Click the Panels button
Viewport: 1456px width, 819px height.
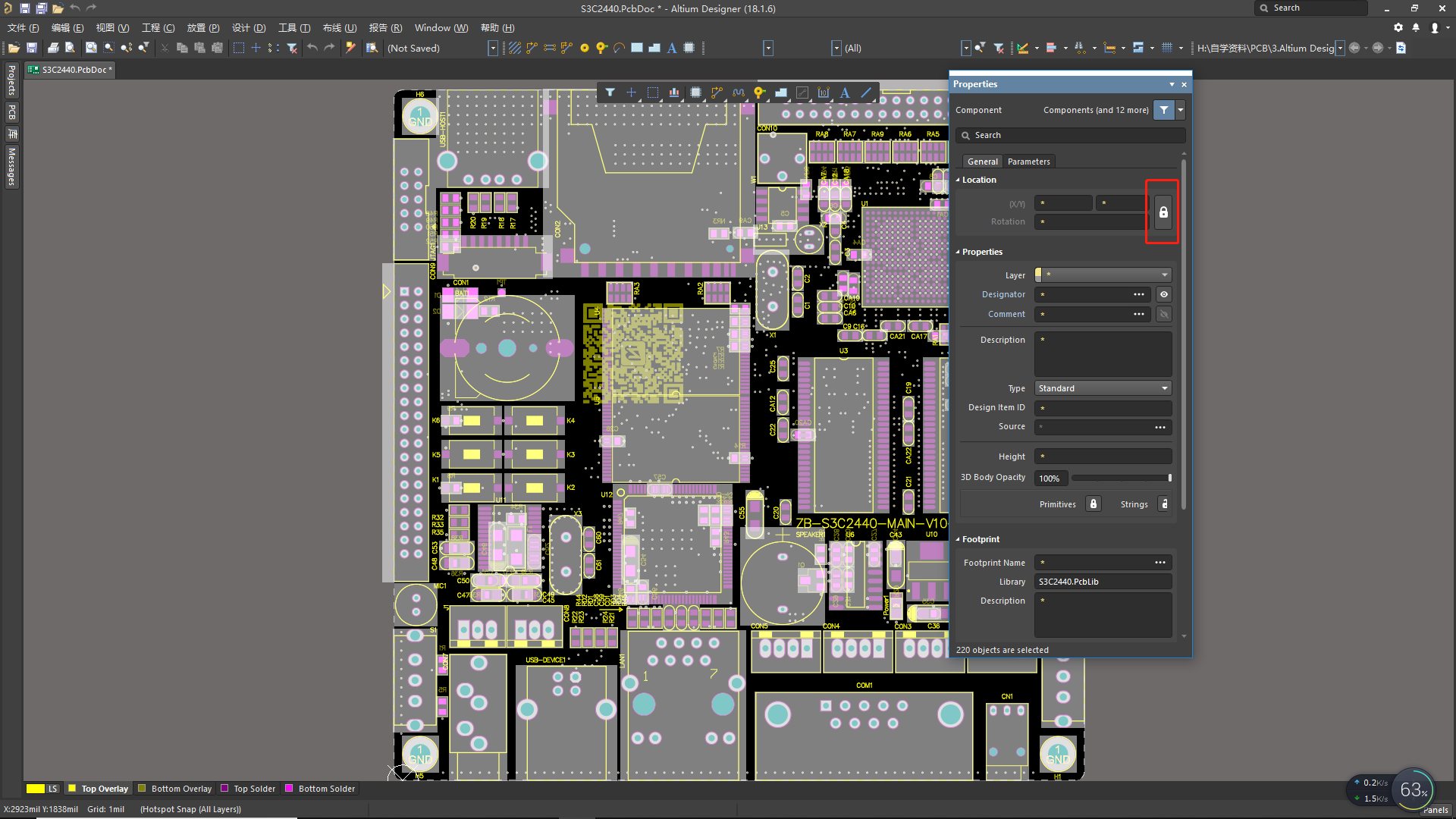pyautogui.click(x=1436, y=810)
